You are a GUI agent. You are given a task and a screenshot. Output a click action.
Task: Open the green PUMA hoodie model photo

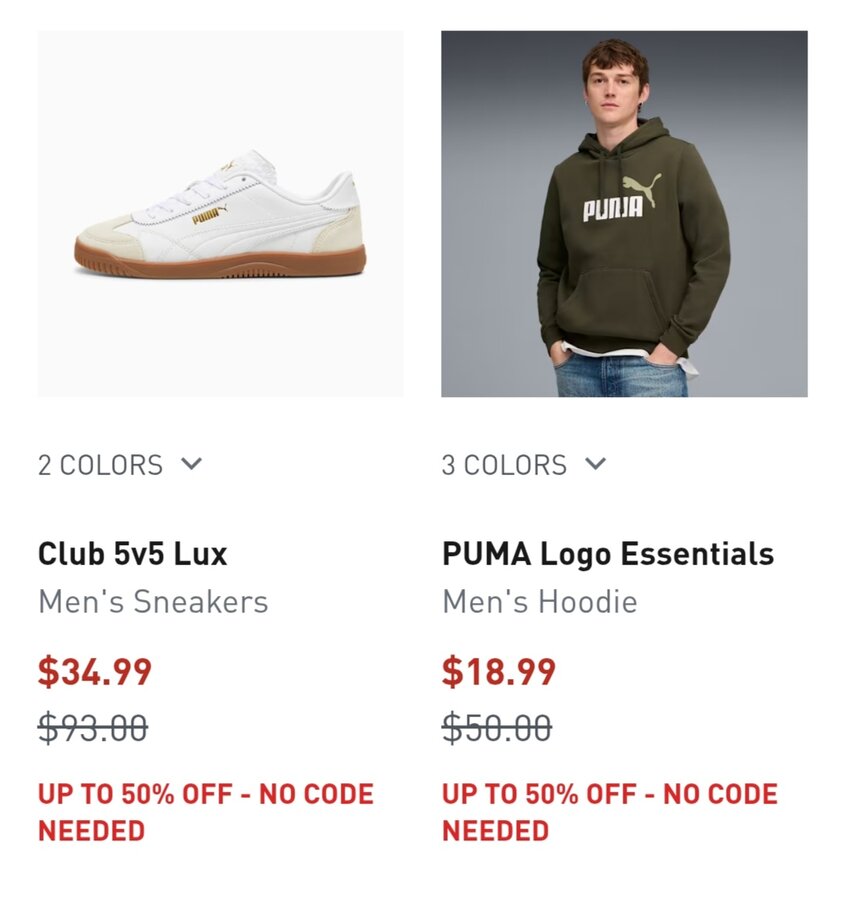click(x=624, y=214)
